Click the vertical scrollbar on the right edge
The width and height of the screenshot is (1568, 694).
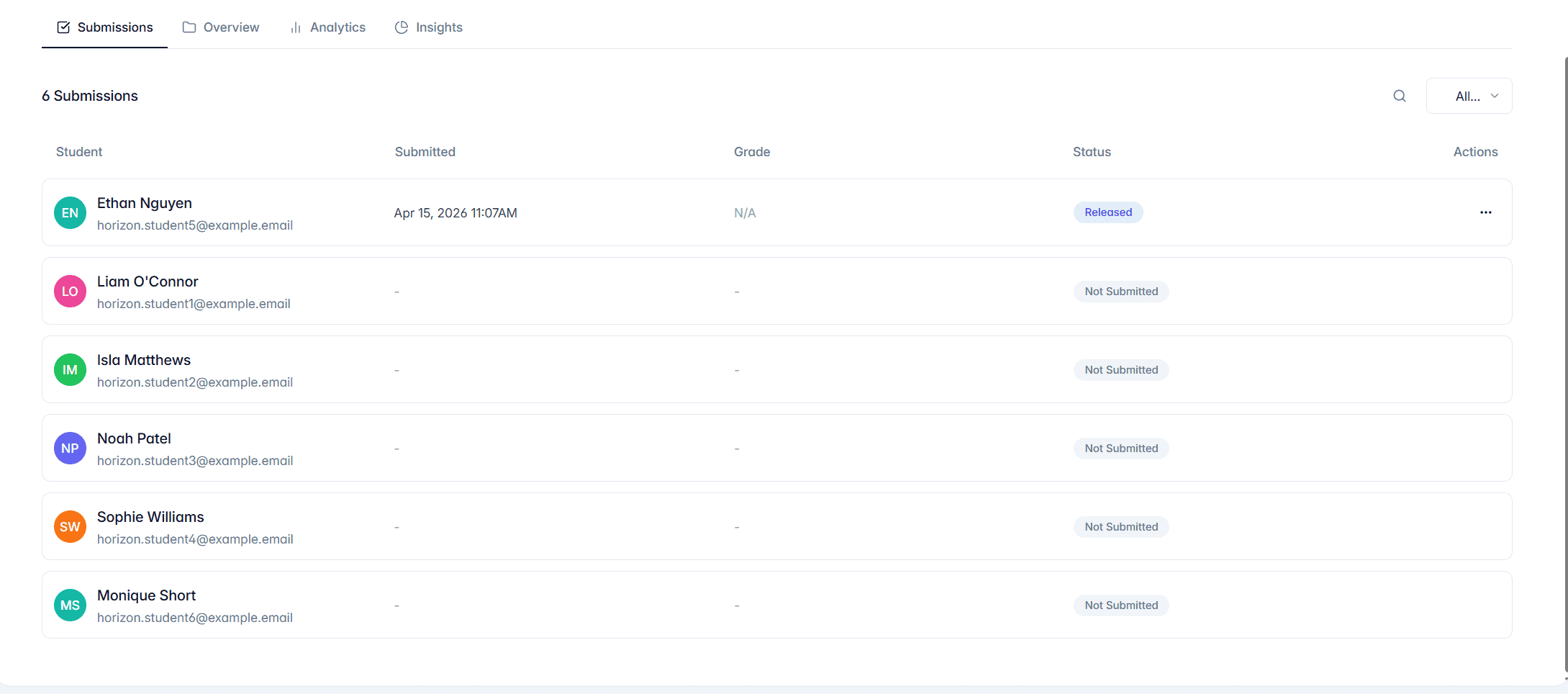coord(1566,364)
